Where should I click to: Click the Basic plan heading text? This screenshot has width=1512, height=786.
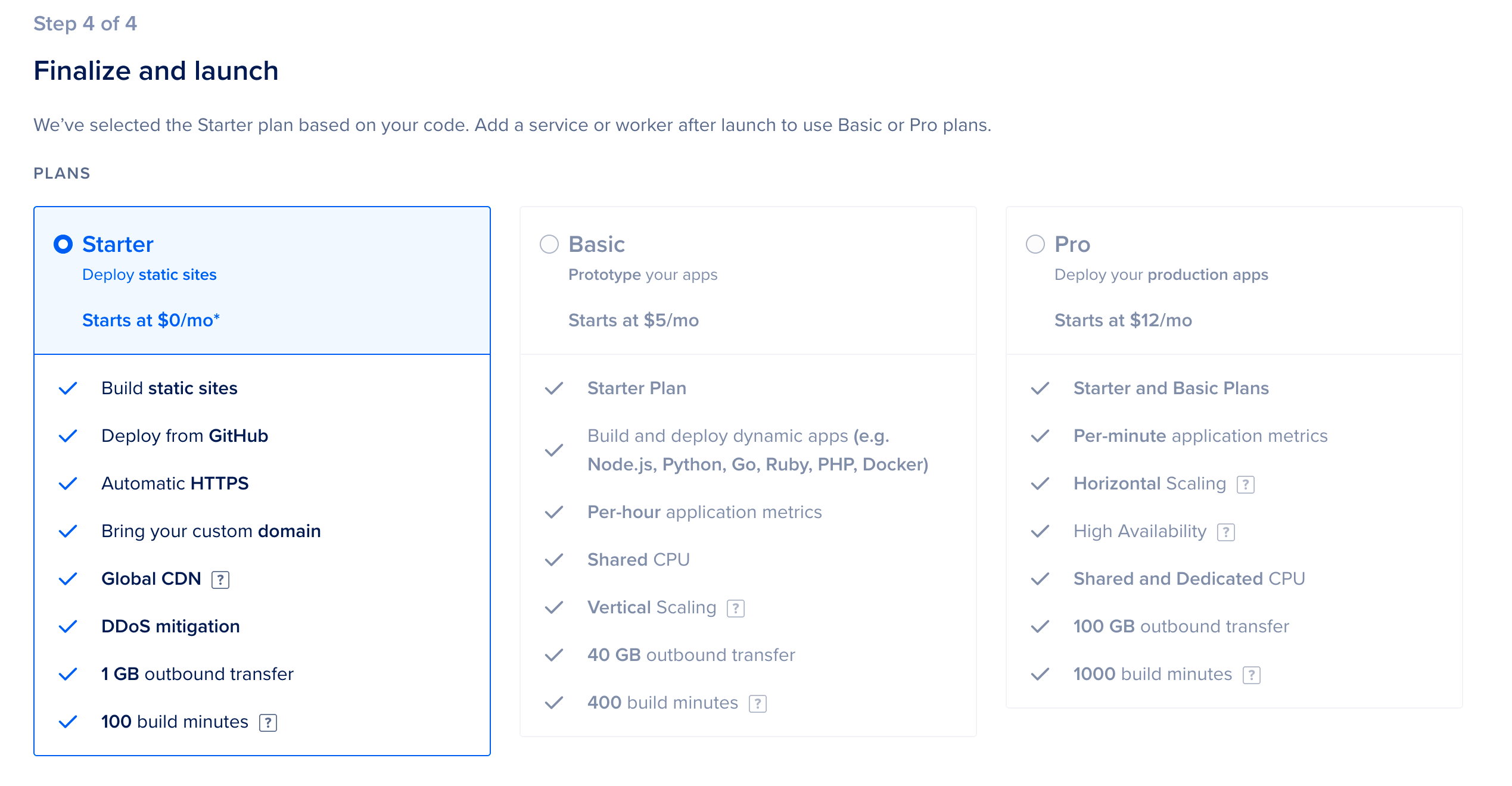[x=597, y=244]
